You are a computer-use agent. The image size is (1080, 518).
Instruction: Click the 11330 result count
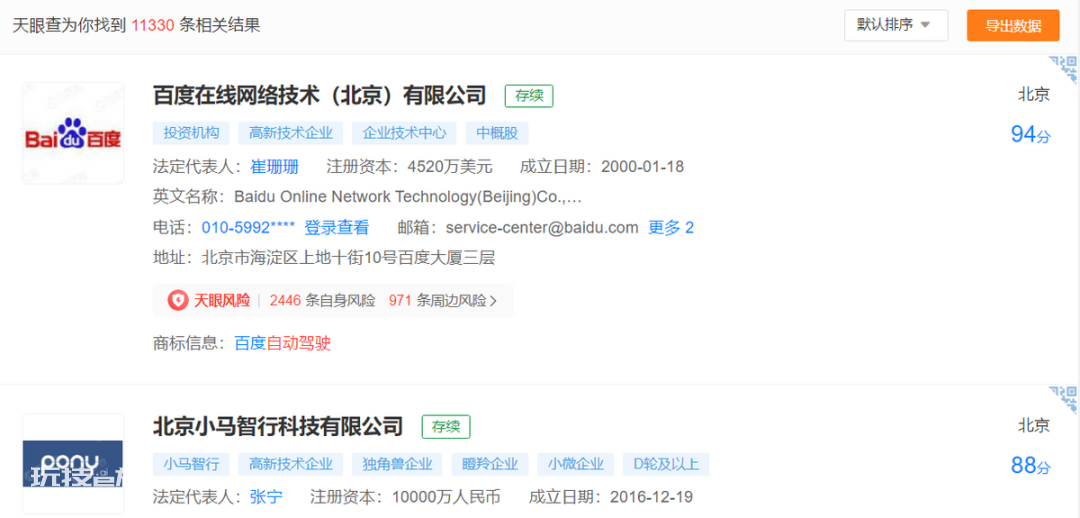pyautogui.click(x=153, y=25)
